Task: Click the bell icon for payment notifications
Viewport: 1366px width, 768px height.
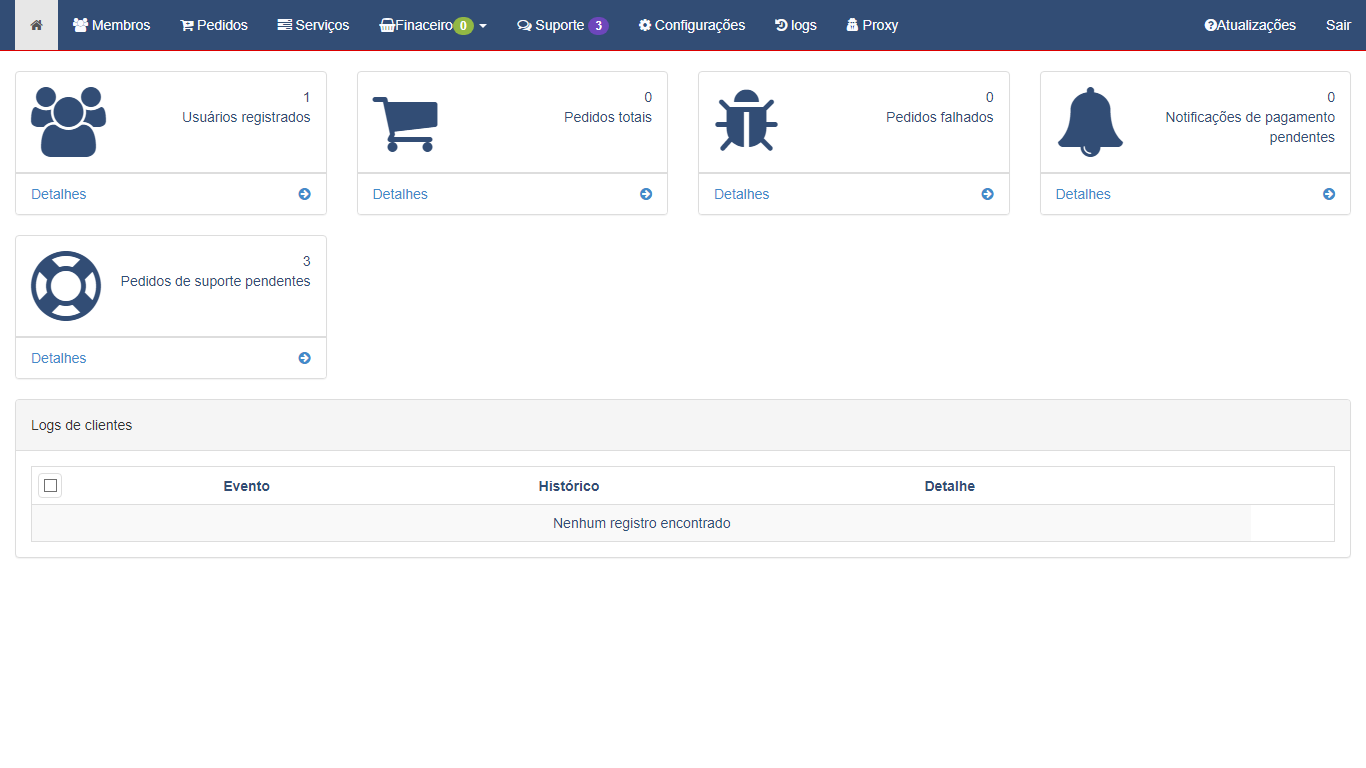Action: (x=1090, y=122)
